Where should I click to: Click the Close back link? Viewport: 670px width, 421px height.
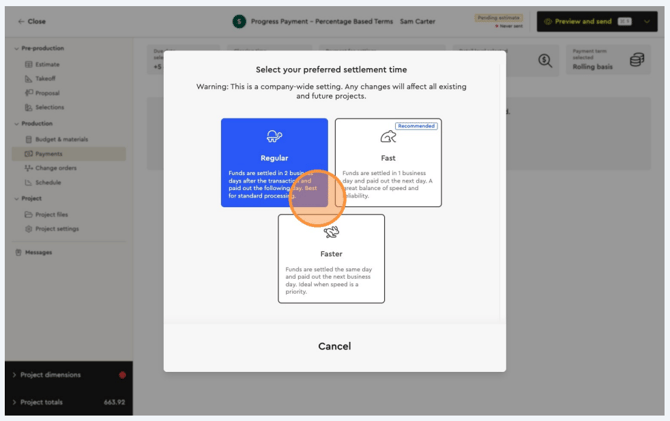(32, 21)
